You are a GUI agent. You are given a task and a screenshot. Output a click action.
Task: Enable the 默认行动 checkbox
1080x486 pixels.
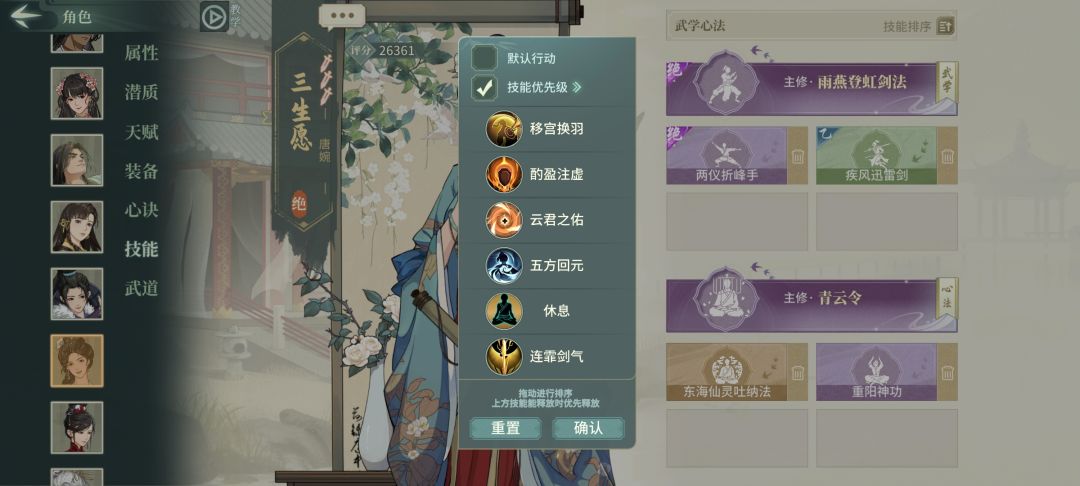point(484,58)
